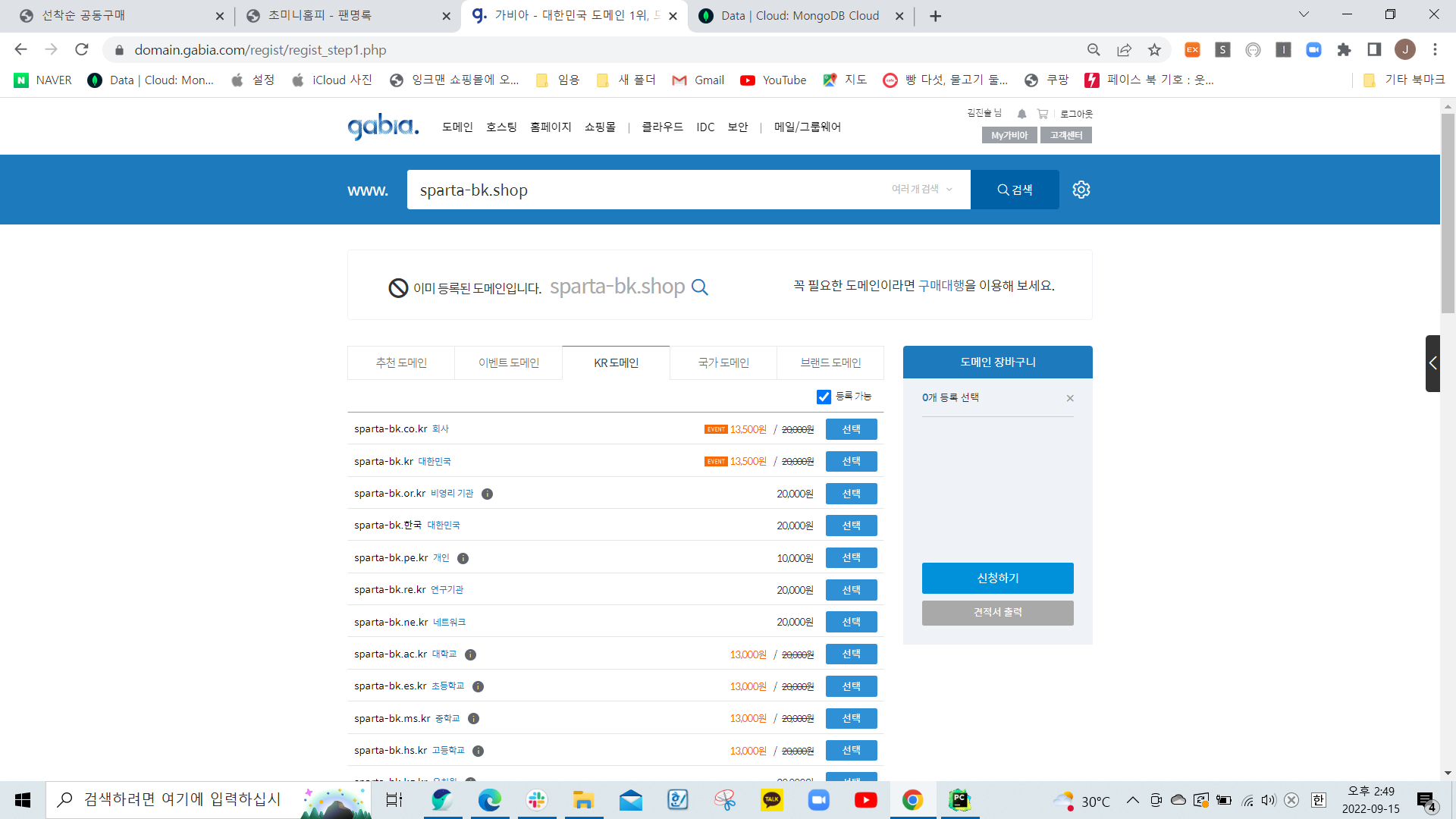This screenshot has height=819, width=1456.
Task: Open the Chrome three-dot menu
Action: (x=1435, y=50)
